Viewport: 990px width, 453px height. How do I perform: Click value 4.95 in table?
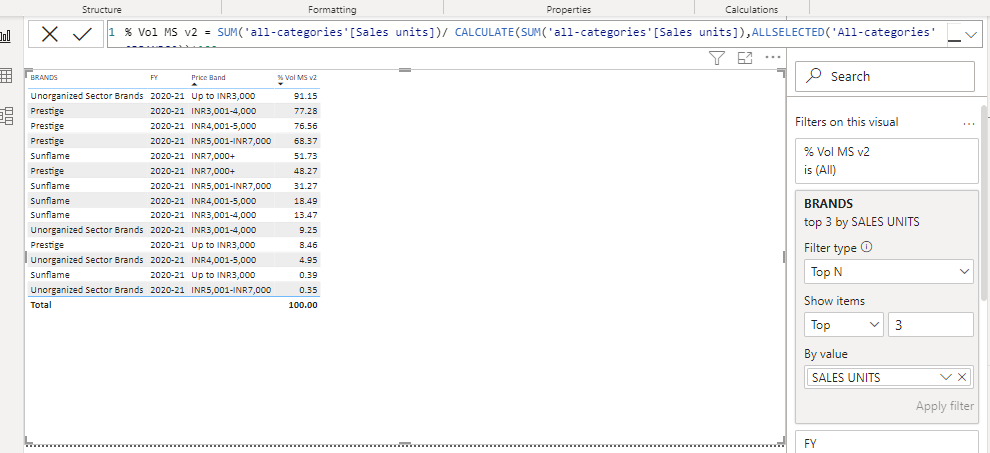[307, 260]
